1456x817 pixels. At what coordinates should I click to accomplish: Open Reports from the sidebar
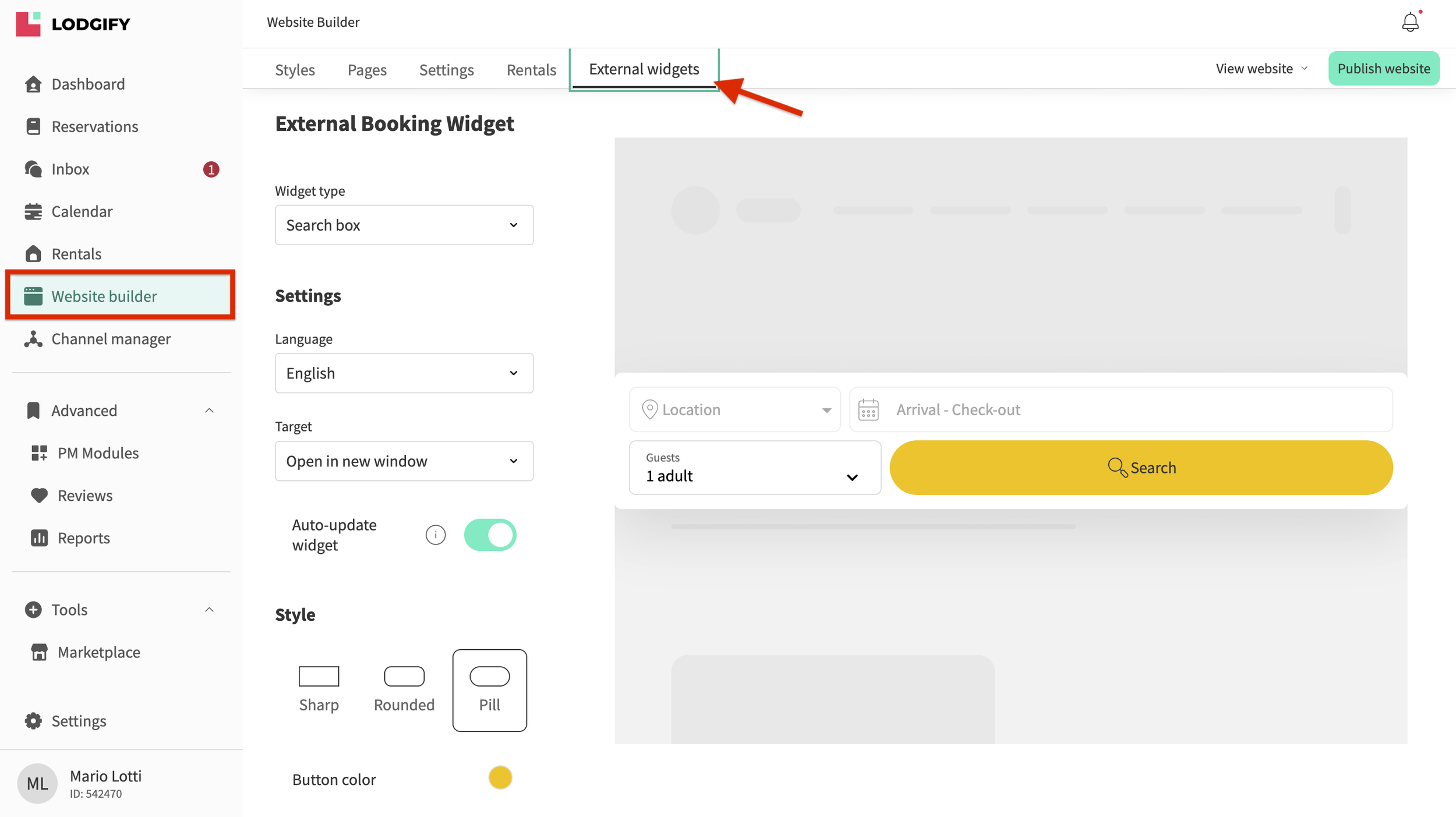[x=83, y=537]
